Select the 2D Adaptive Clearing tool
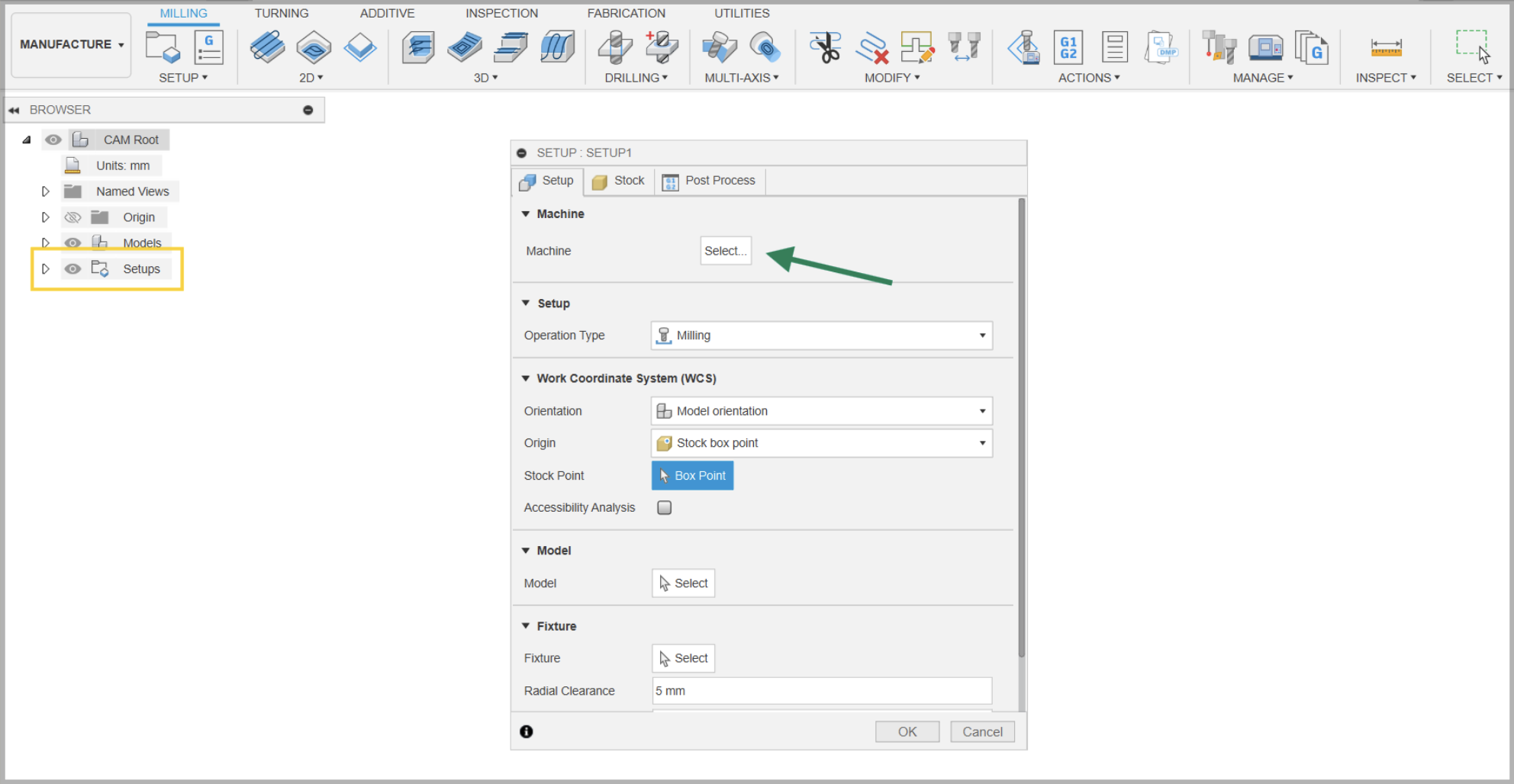 tap(267, 46)
